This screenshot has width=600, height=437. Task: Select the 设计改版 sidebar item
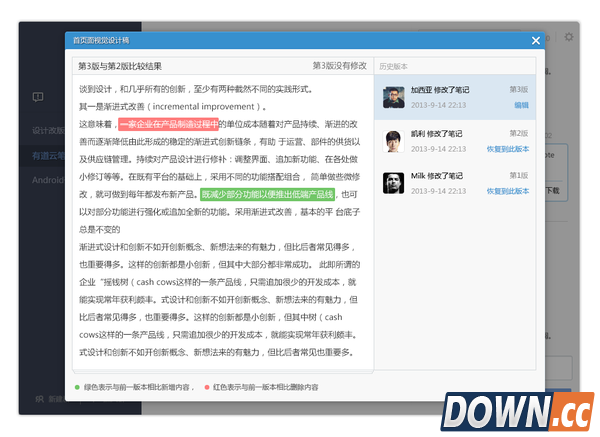[x=45, y=131]
